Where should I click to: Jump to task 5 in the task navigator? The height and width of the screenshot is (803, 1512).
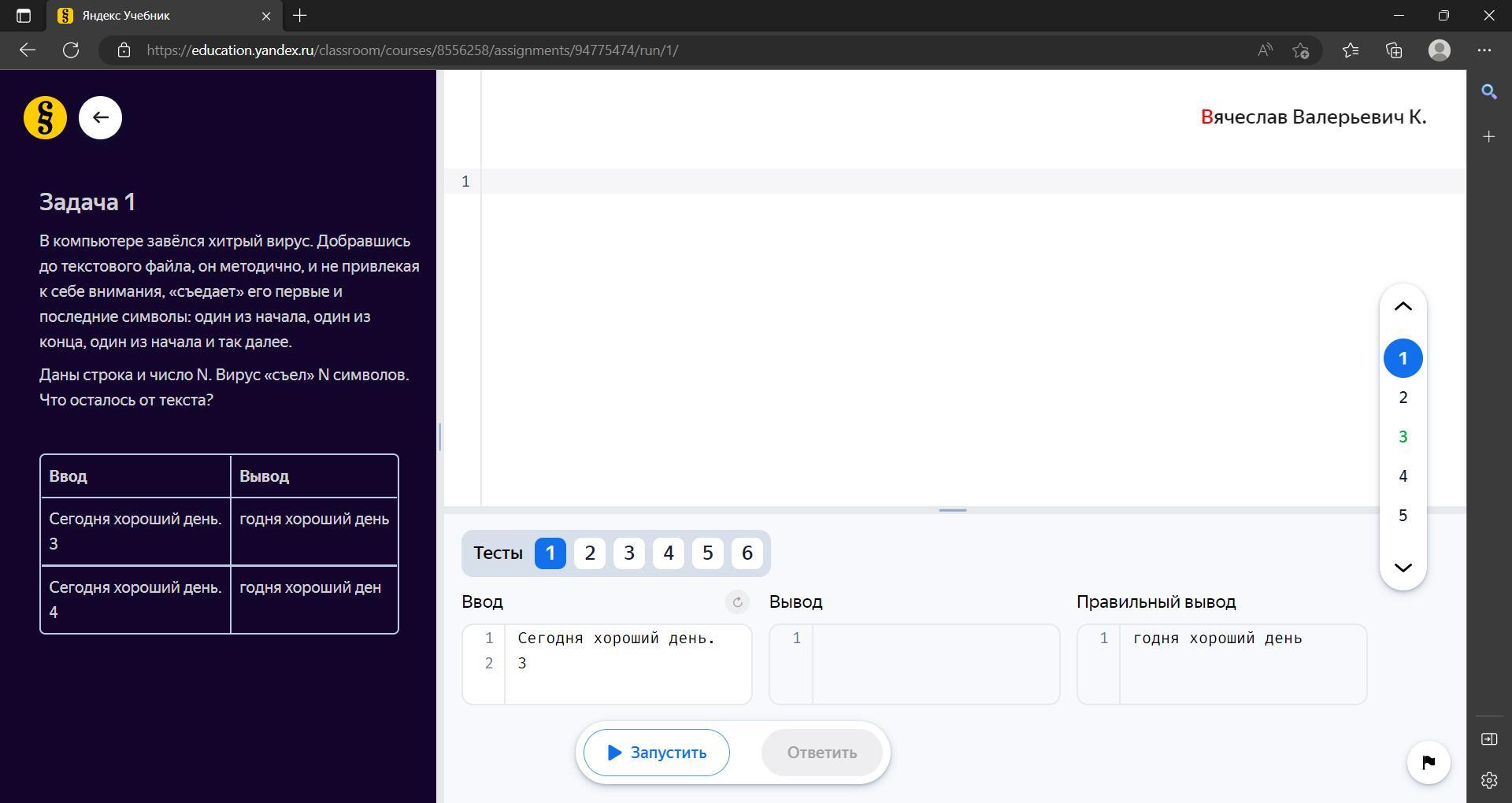[1403, 516]
